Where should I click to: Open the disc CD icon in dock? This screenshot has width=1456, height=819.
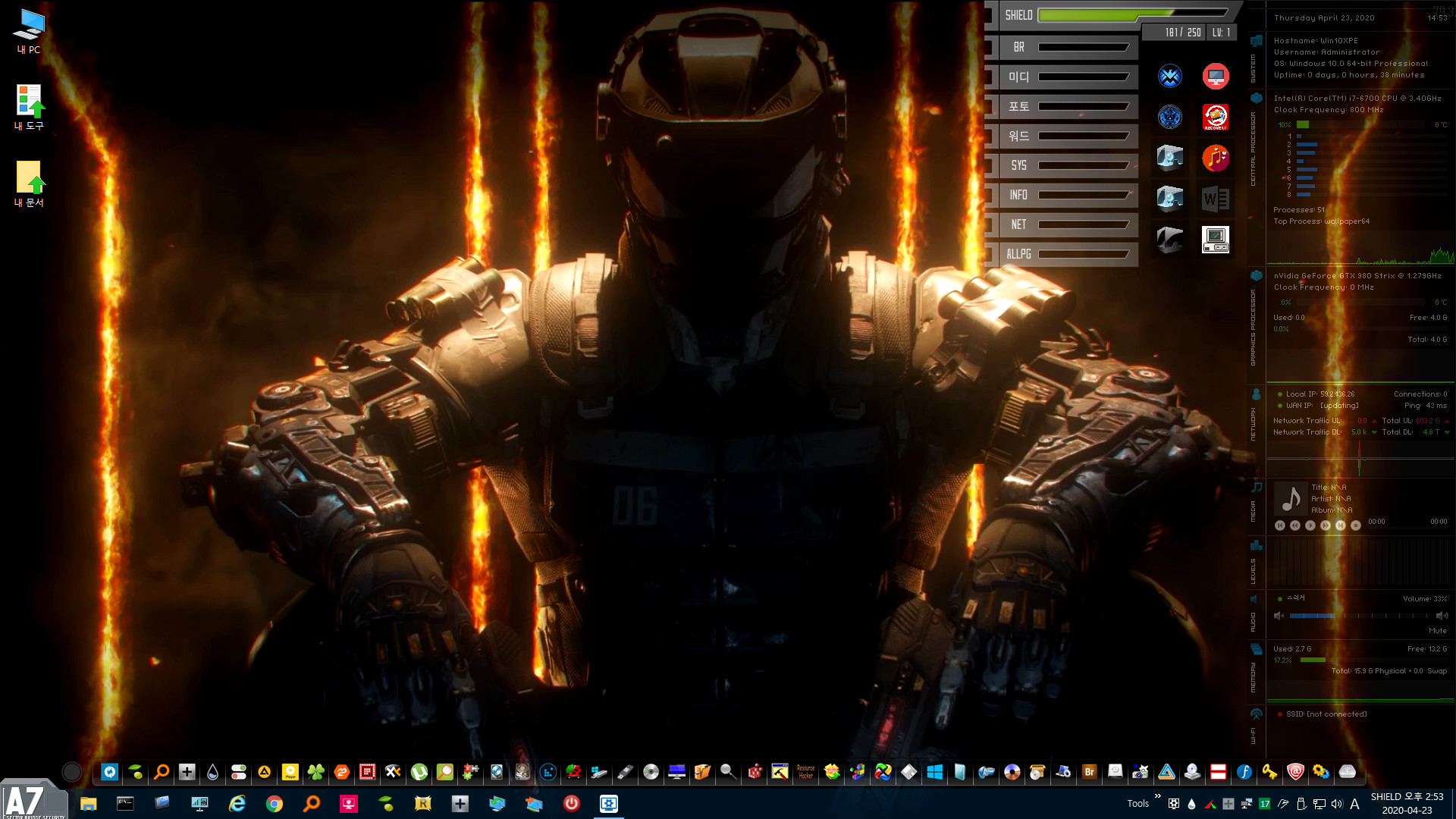tap(651, 772)
